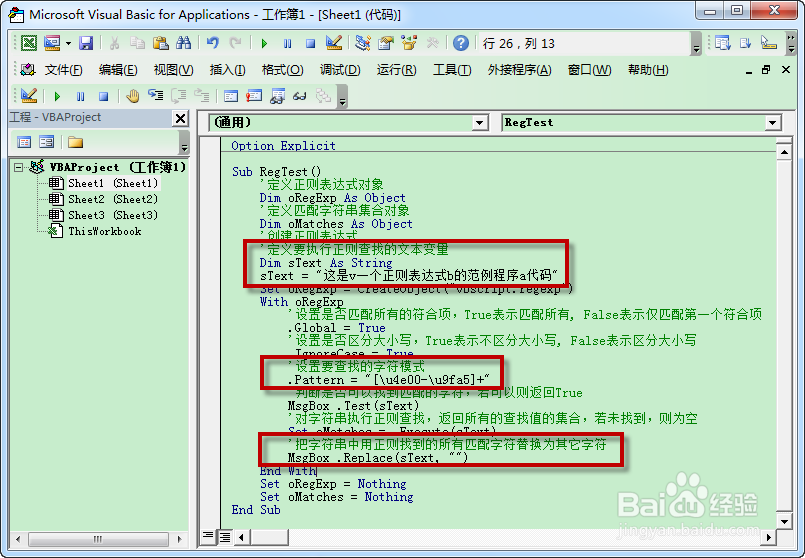
Task: Open 运行(R) menu
Action: pos(396,70)
